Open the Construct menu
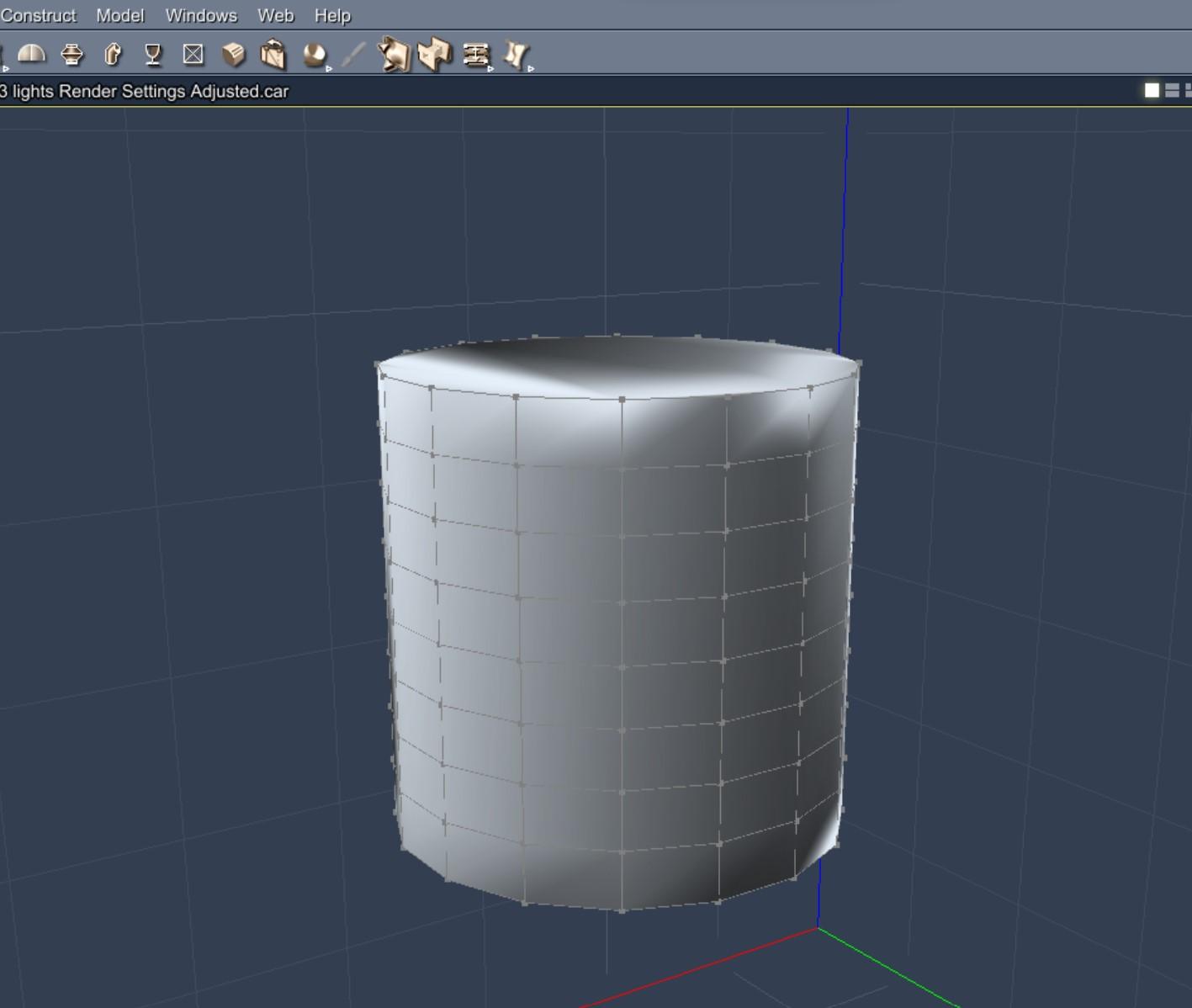The width and height of the screenshot is (1192, 1008). pyautogui.click(x=38, y=15)
